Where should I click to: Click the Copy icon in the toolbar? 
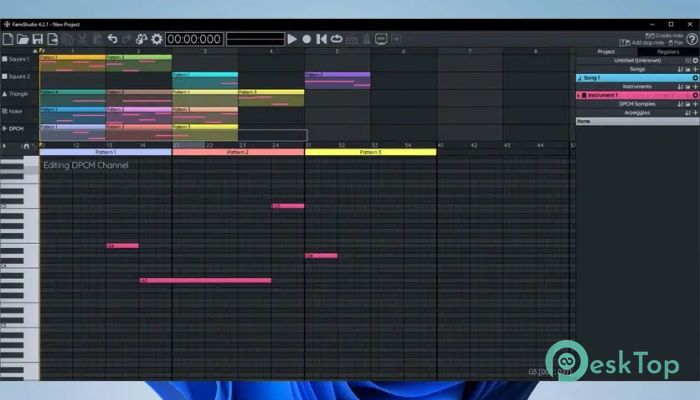point(68,39)
